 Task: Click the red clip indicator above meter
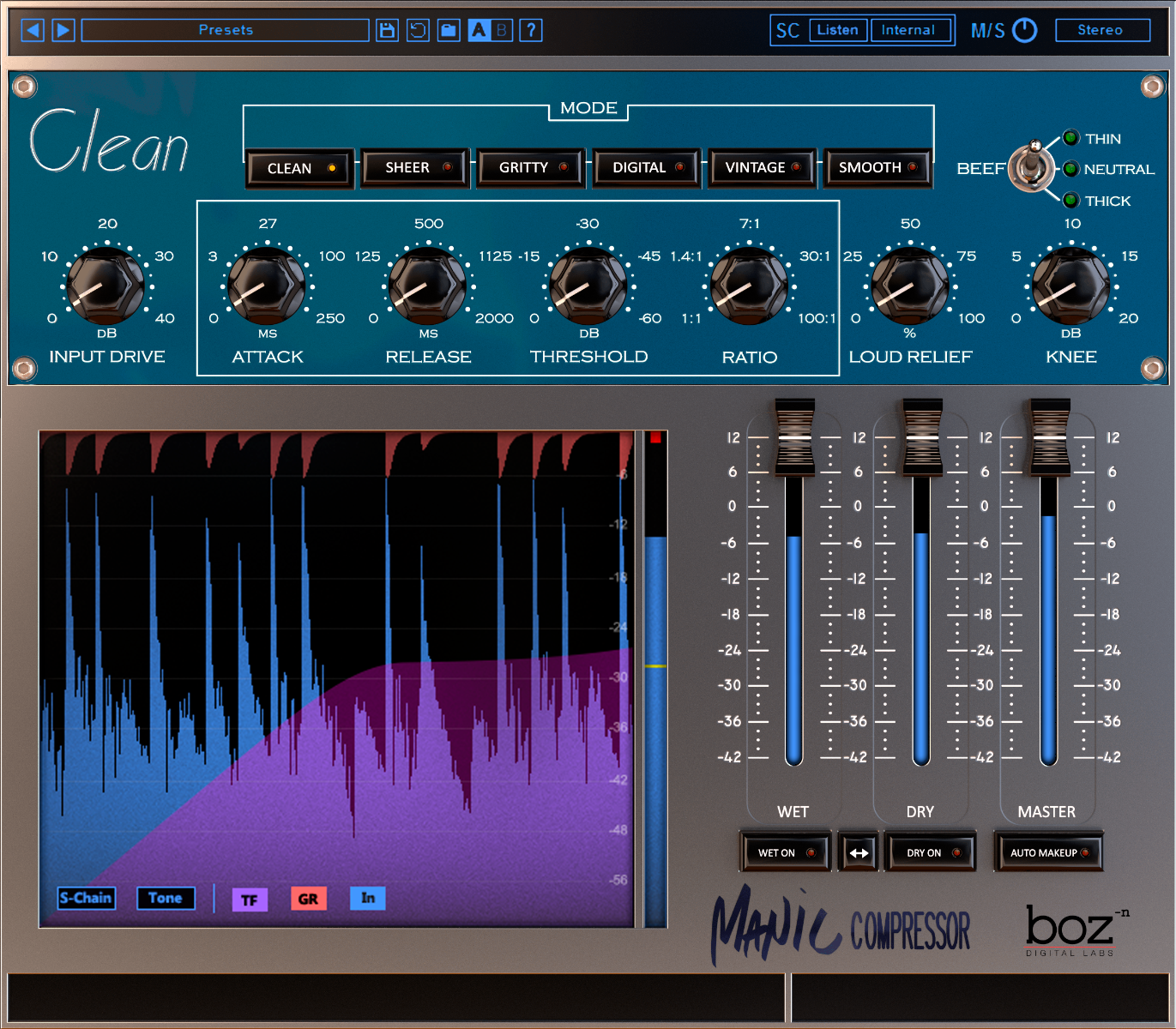click(655, 437)
